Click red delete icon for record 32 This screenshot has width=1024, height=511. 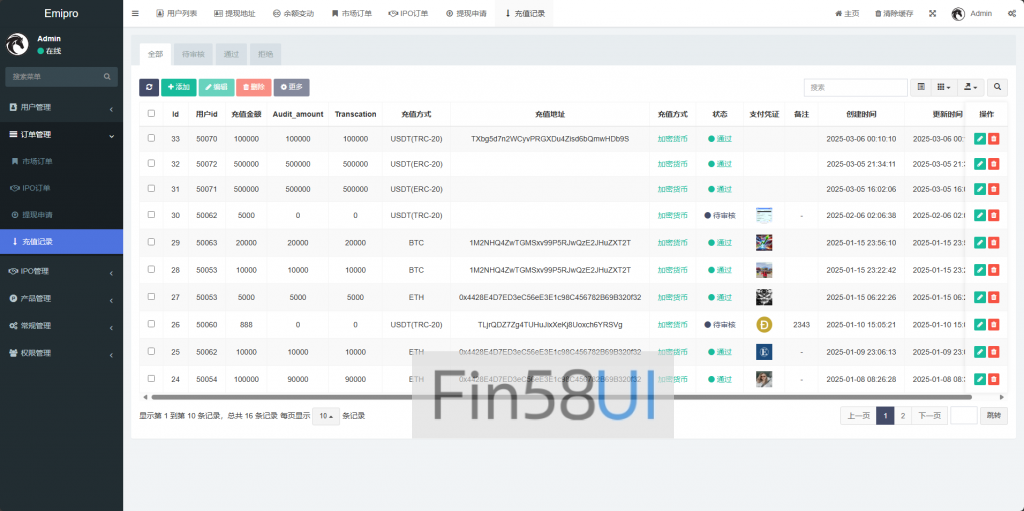pyautogui.click(x=993, y=163)
